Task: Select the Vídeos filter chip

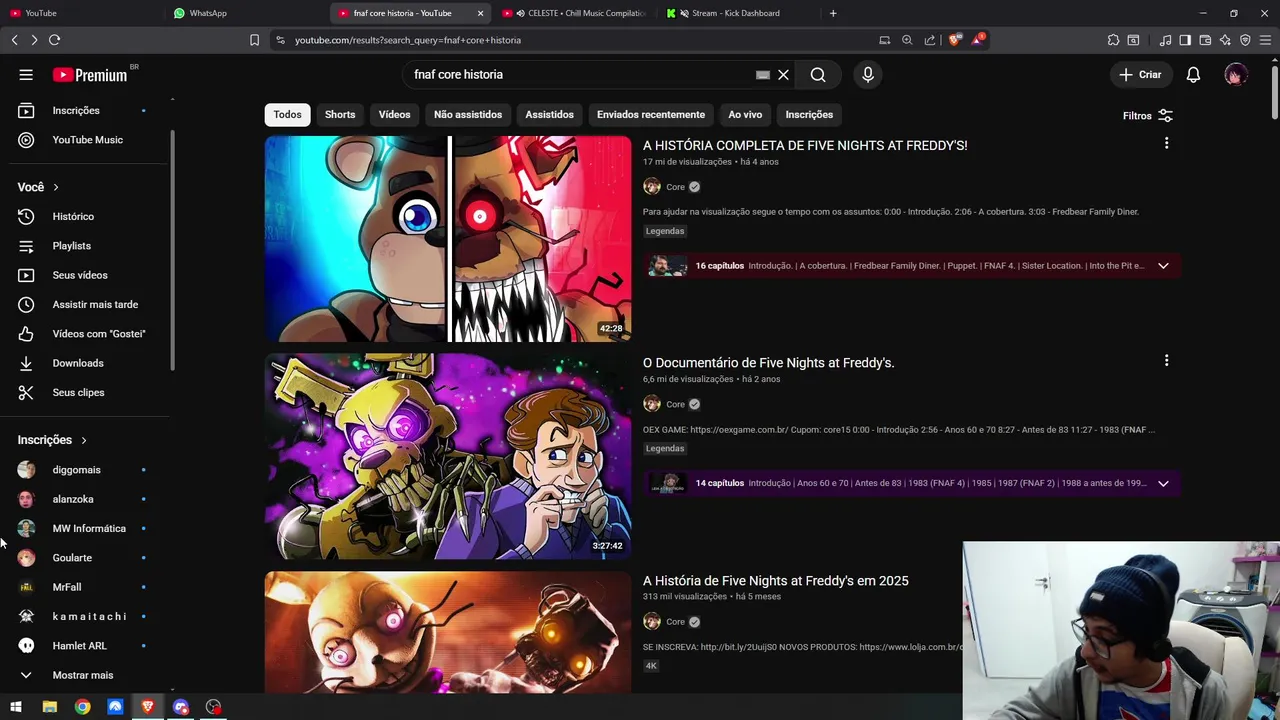Action: (x=394, y=114)
